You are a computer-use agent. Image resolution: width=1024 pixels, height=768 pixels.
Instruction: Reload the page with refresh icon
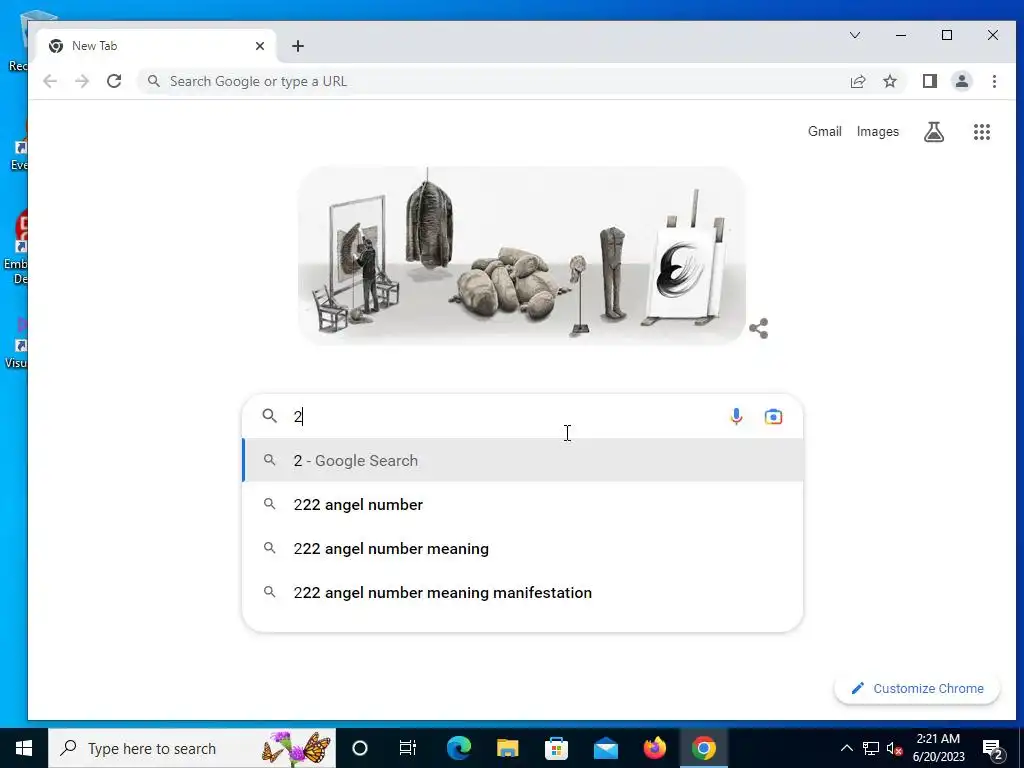tap(114, 81)
